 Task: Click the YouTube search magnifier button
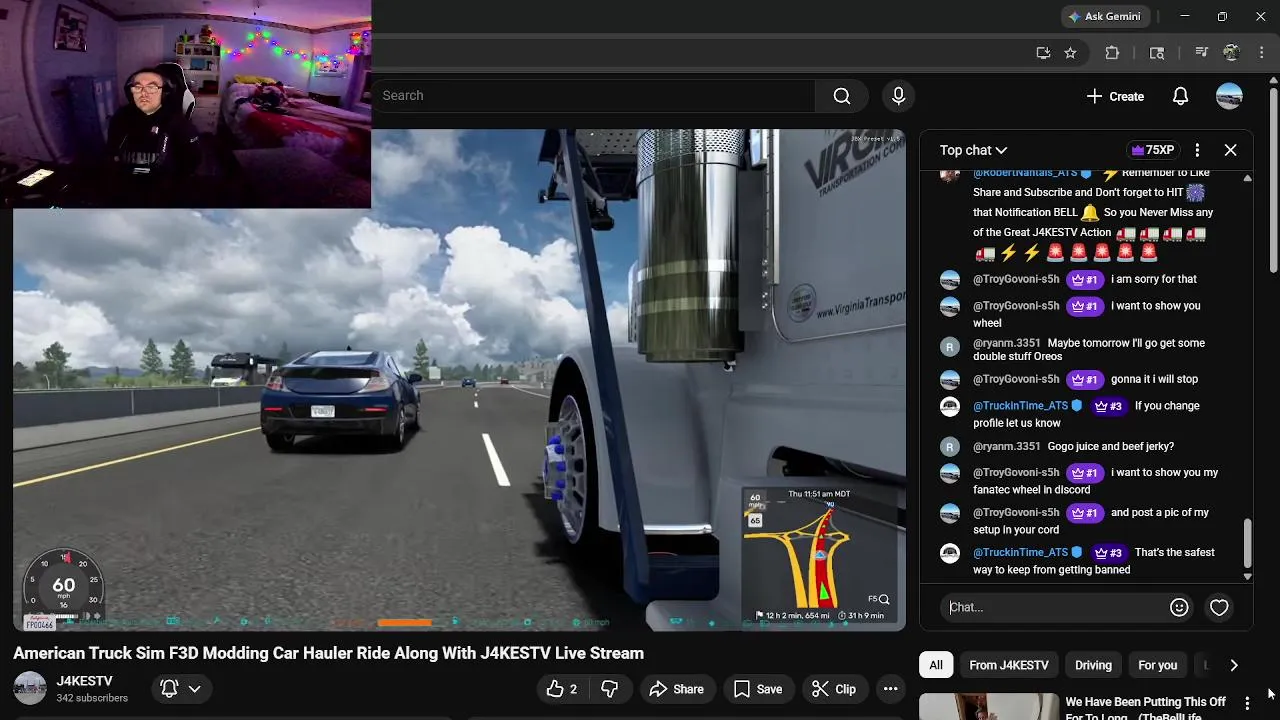click(842, 96)
